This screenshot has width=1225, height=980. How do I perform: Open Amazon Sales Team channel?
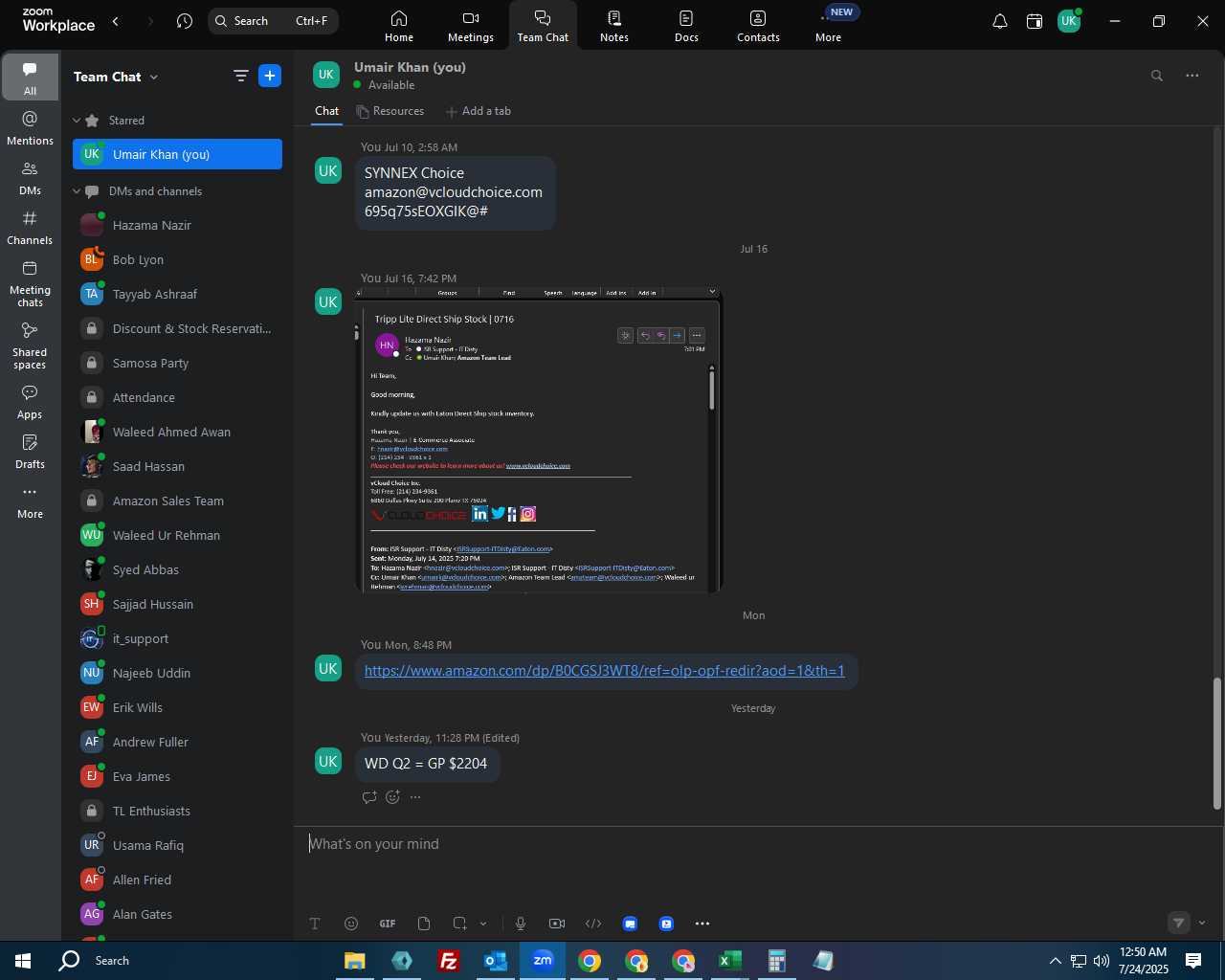[177, 501]
